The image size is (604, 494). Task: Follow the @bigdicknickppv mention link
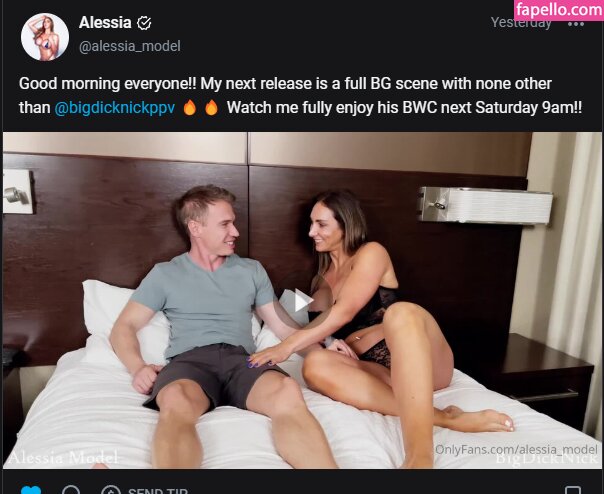click(x=114, y=108)
